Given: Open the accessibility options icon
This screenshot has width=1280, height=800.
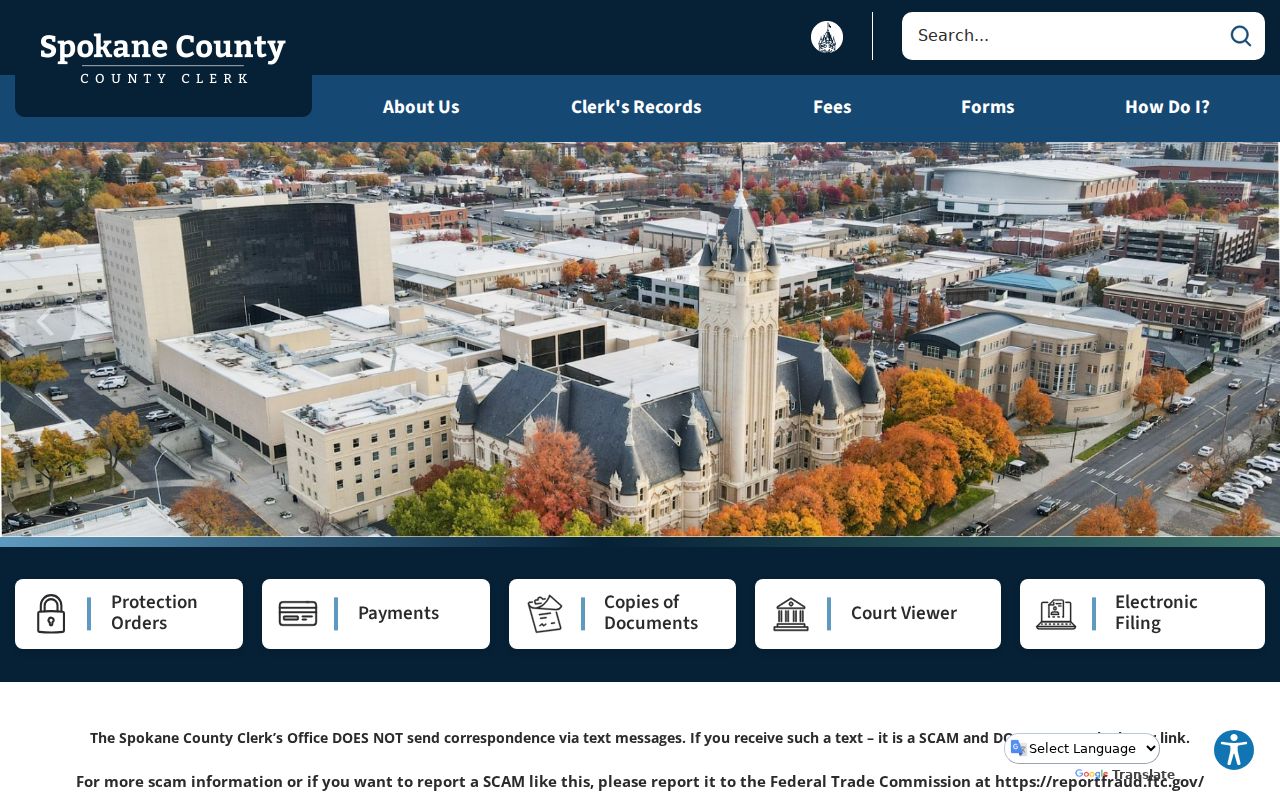Looking at the screenshot, I should point(1234,750).
